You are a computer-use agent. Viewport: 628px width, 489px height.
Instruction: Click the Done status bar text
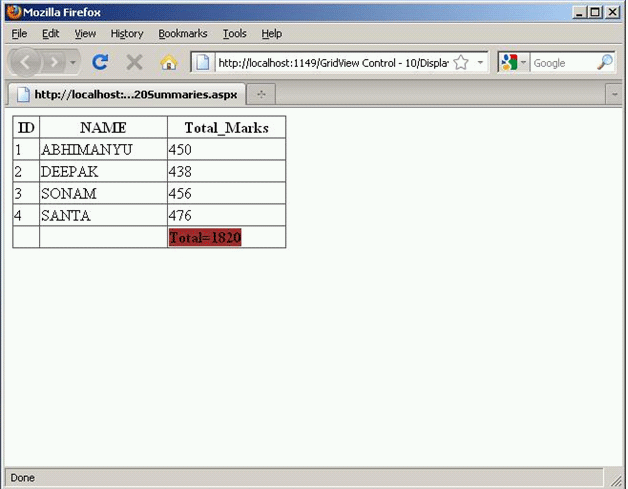pos(22,478)
